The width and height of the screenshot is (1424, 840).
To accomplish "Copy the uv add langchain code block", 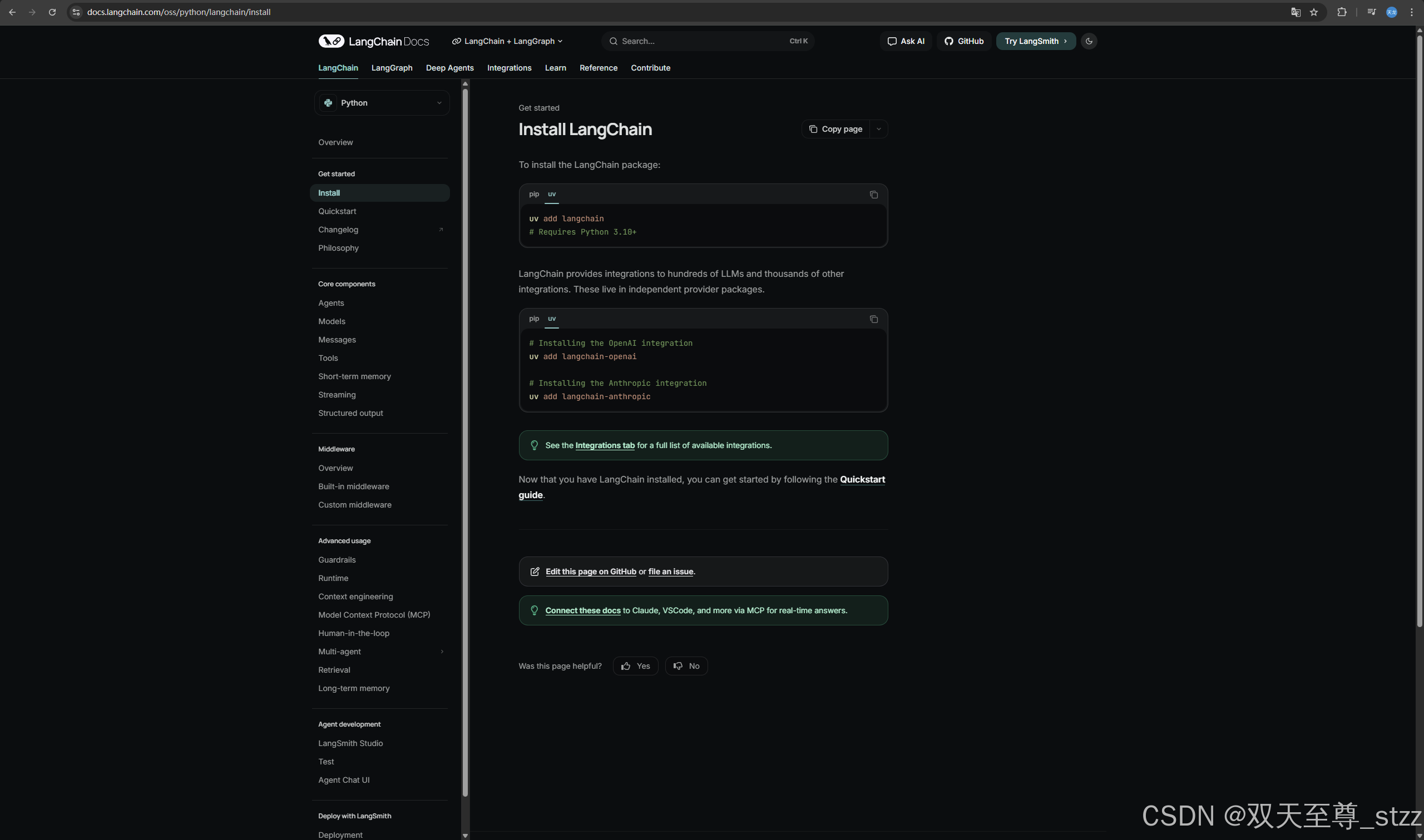I will (873, 195).
